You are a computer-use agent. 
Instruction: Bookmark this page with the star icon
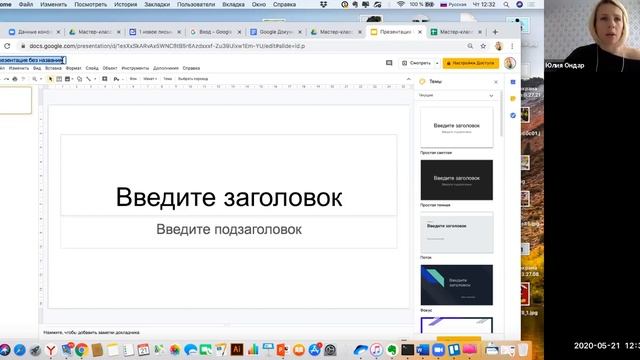[x=483, y=46]
